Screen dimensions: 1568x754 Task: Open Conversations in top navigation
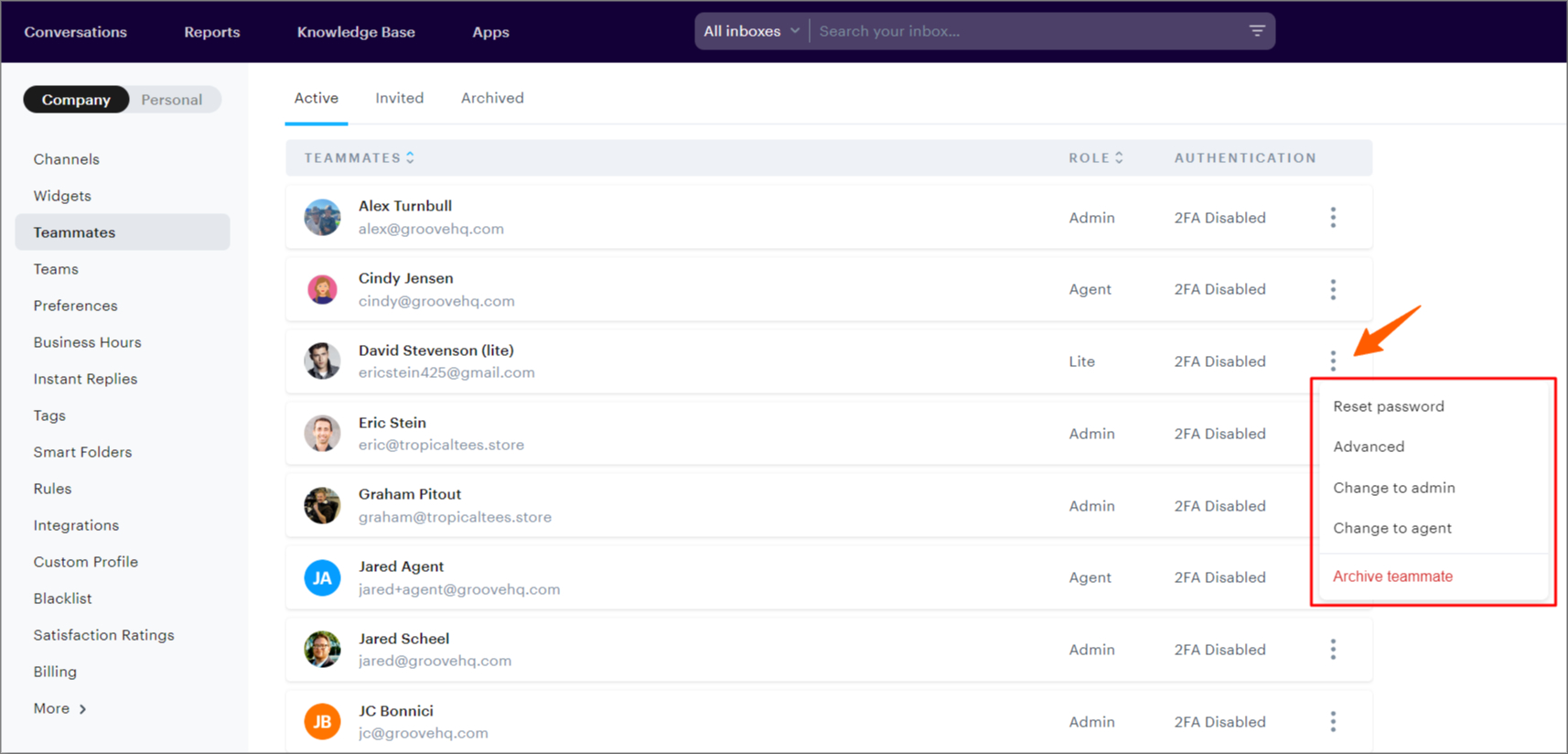tap(76, 32)
